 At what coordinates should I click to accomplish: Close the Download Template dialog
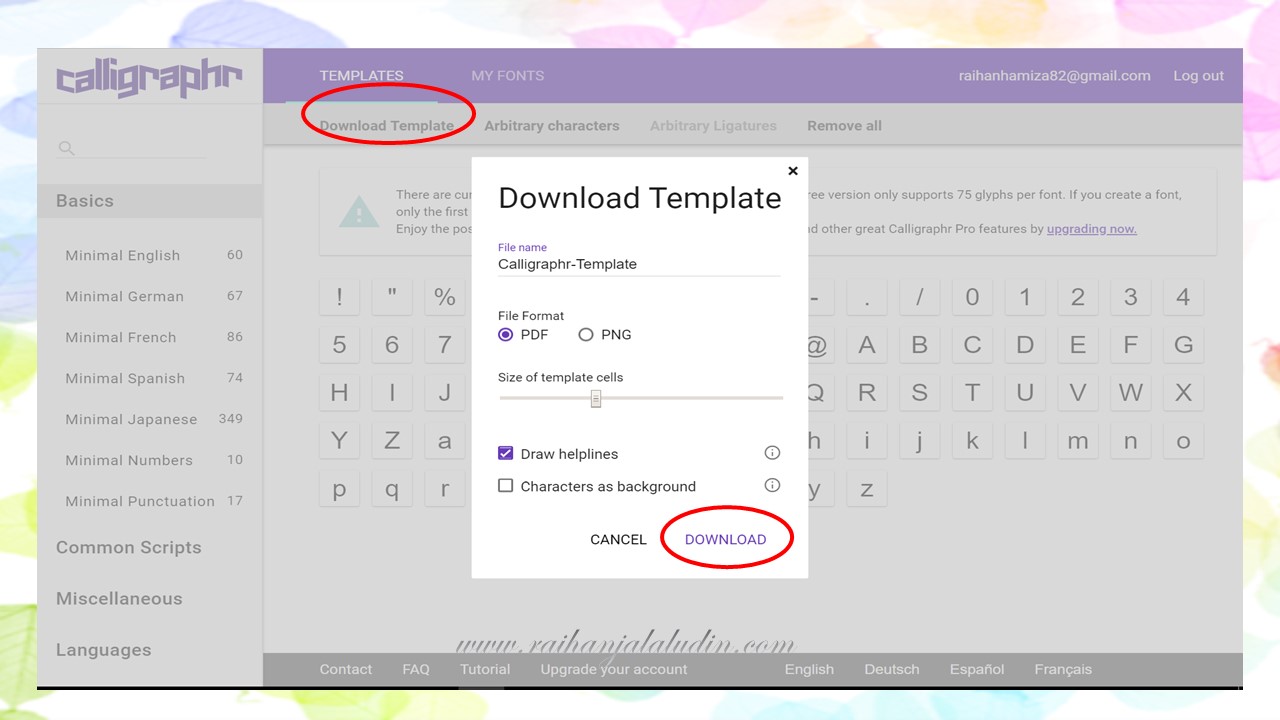tap(793, 171)
